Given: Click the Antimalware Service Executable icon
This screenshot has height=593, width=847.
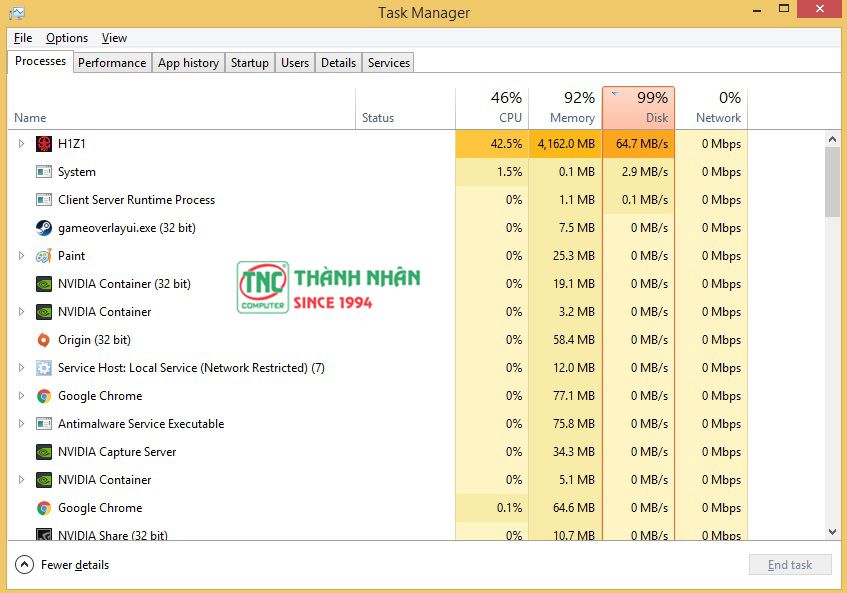Looking at the screenshot, I should tap(44, 424).
